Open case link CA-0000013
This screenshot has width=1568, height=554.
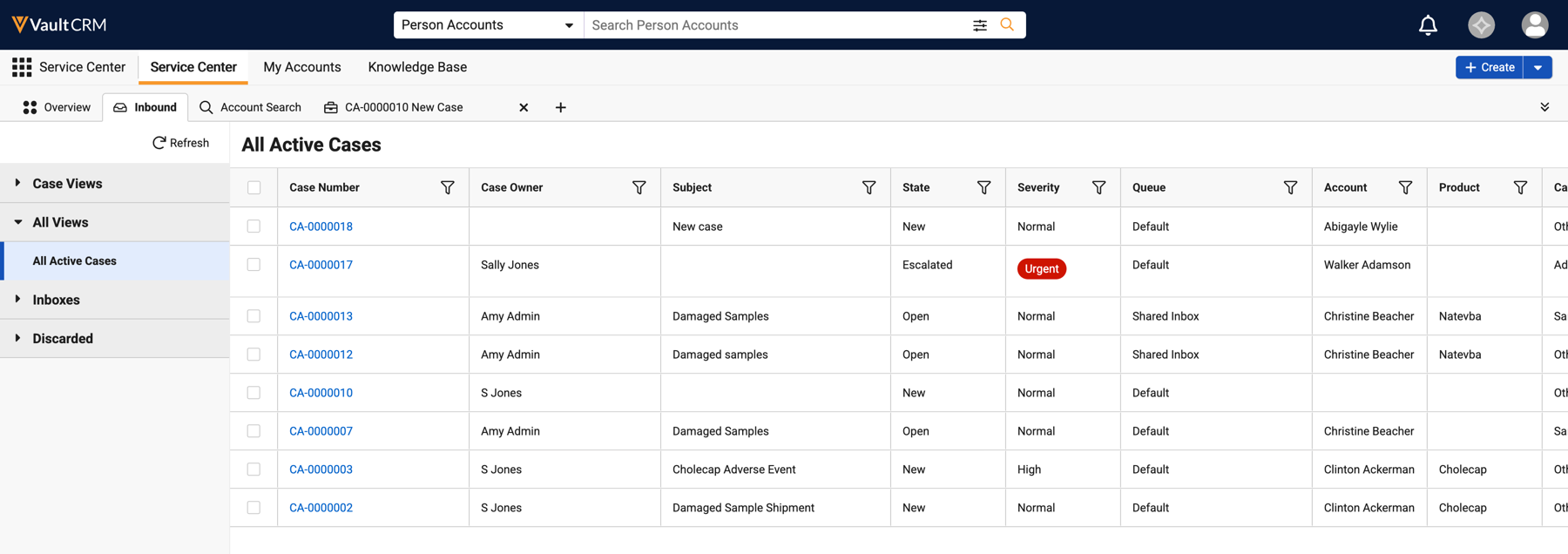point(321,316)
